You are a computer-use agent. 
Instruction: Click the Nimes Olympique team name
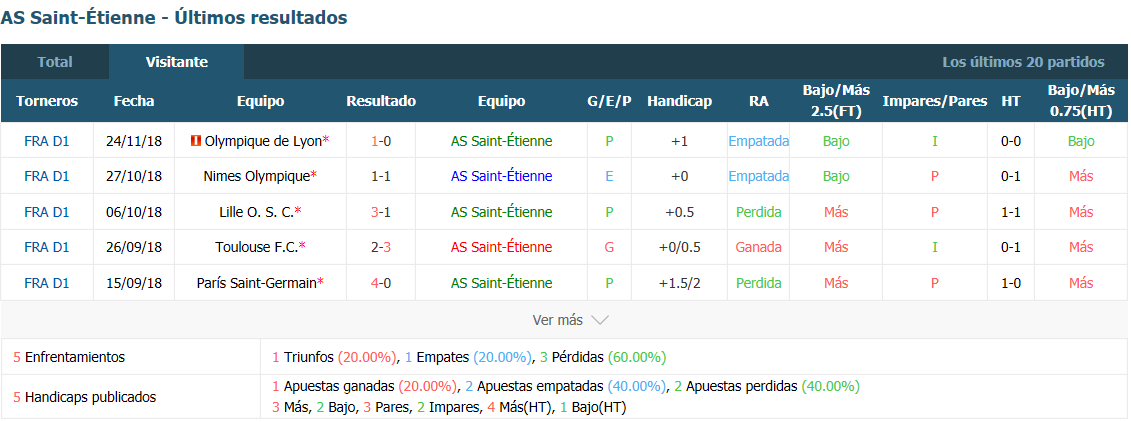point(257,176)
